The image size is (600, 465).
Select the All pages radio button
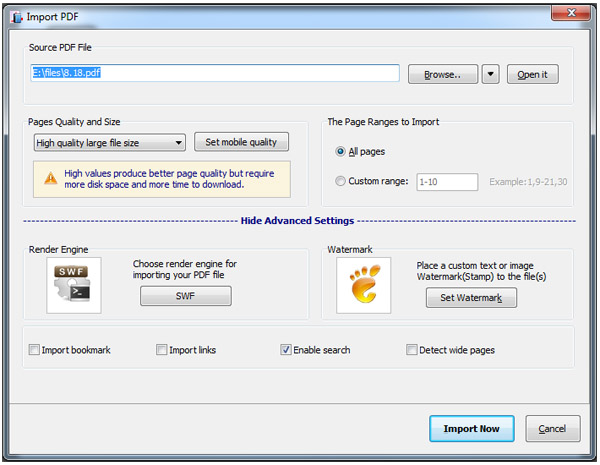[x=340, y=152]
